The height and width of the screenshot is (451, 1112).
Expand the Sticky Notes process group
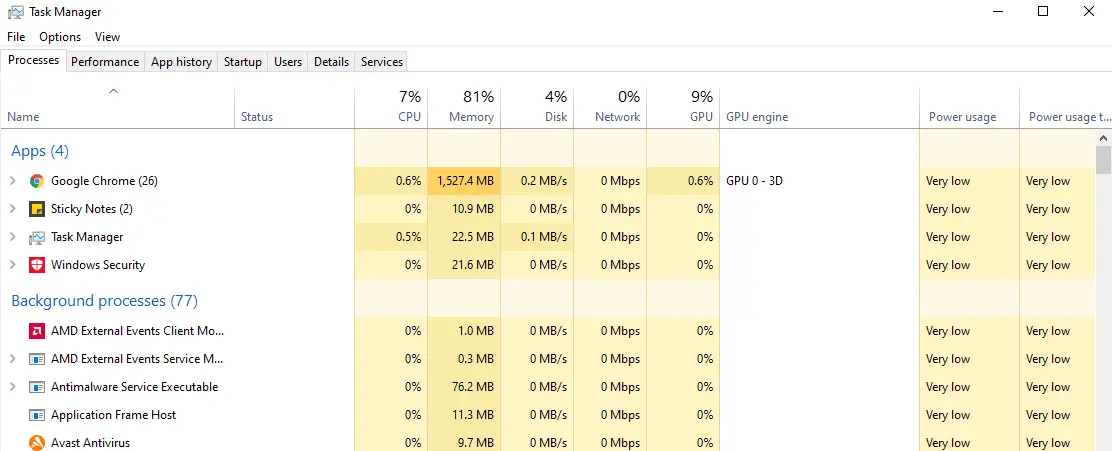click(x=12, y=209)
